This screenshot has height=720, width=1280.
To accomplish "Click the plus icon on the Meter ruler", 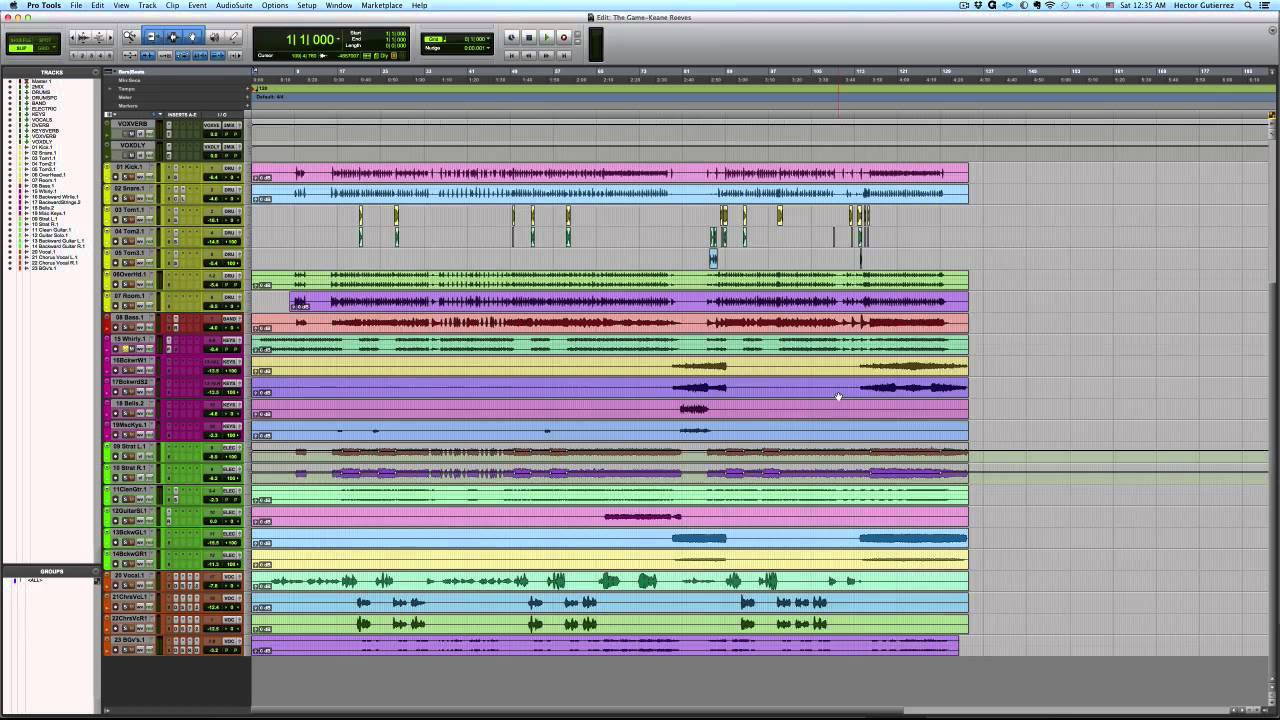I will pos(247,97).
